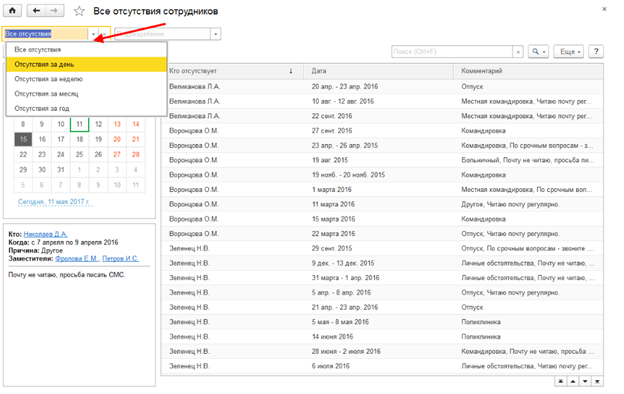Open the magnifier search options button

pos(538,51)
